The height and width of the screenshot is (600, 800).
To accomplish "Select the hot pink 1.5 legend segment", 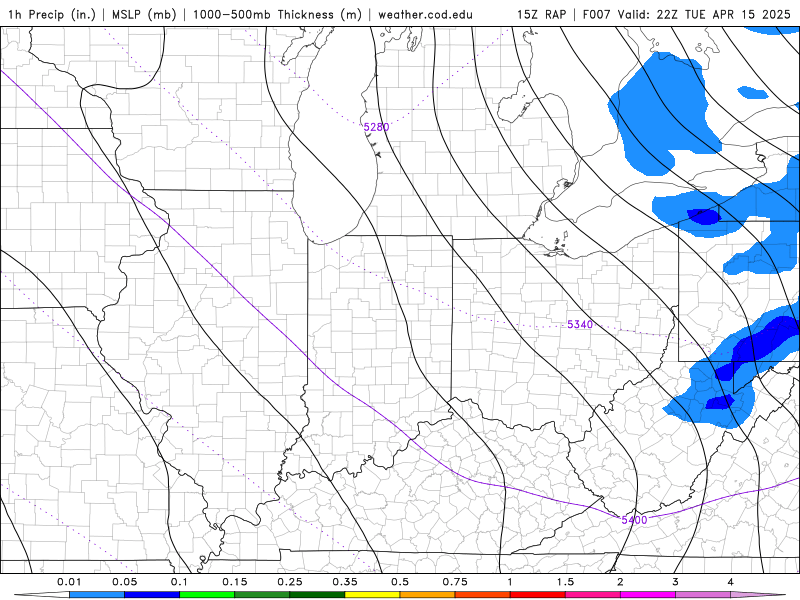I will pyautogui.click(x=593, y=595).
